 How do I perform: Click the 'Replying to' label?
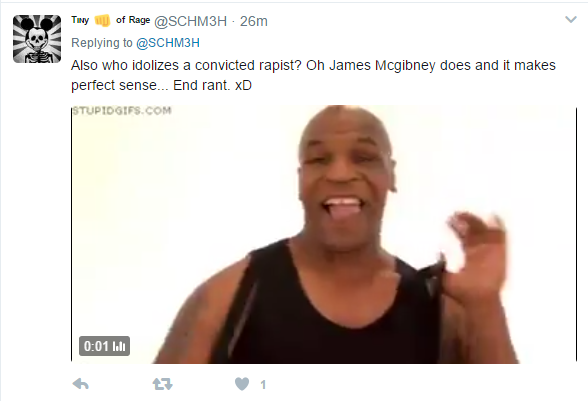102,43
